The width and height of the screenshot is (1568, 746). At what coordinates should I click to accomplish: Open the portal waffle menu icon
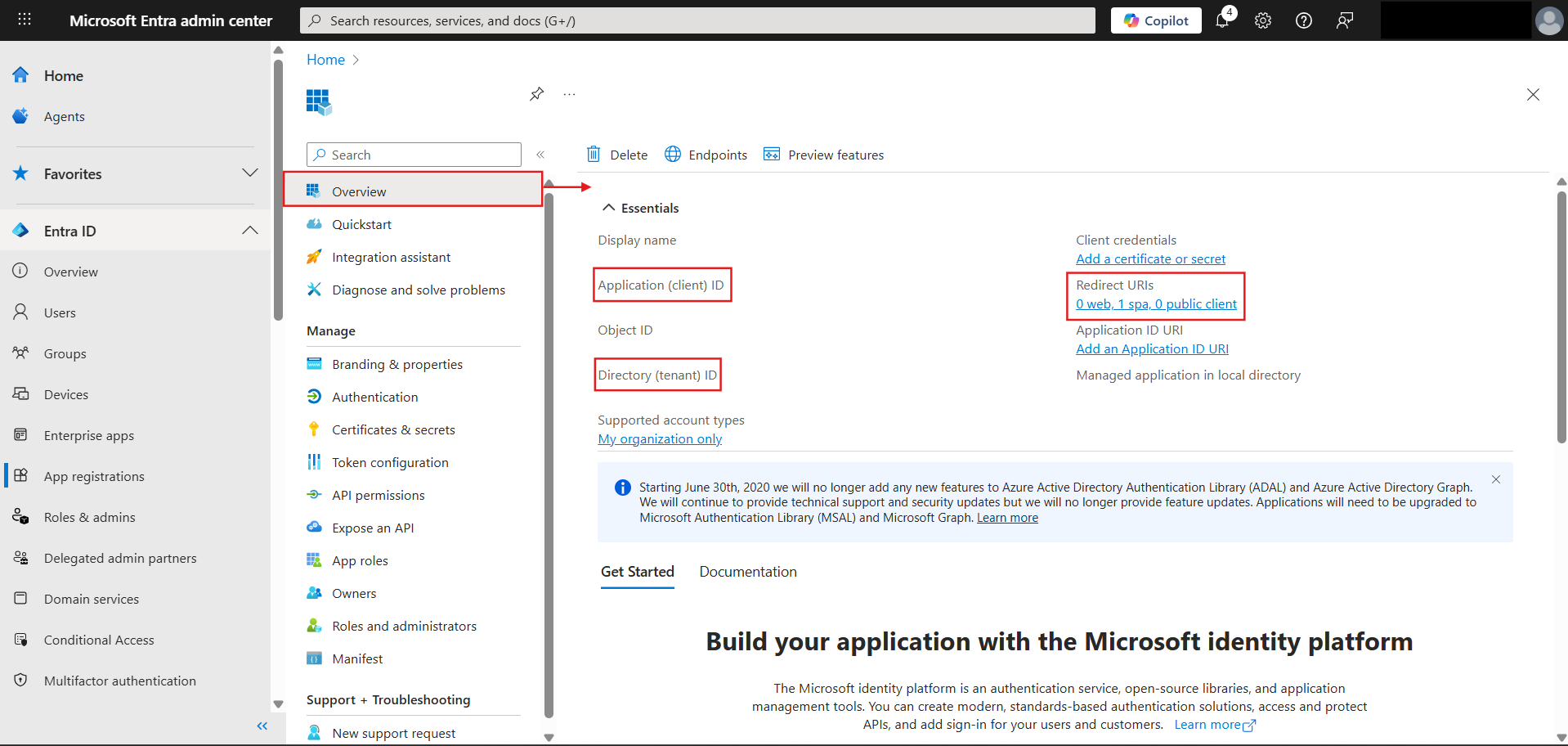point(25,20)
